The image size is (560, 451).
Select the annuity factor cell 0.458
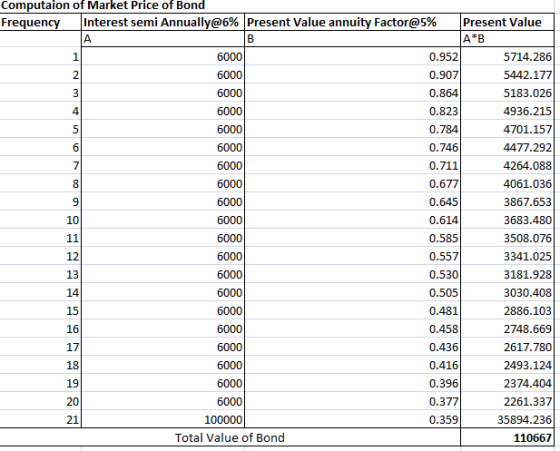tap(352, 329)
